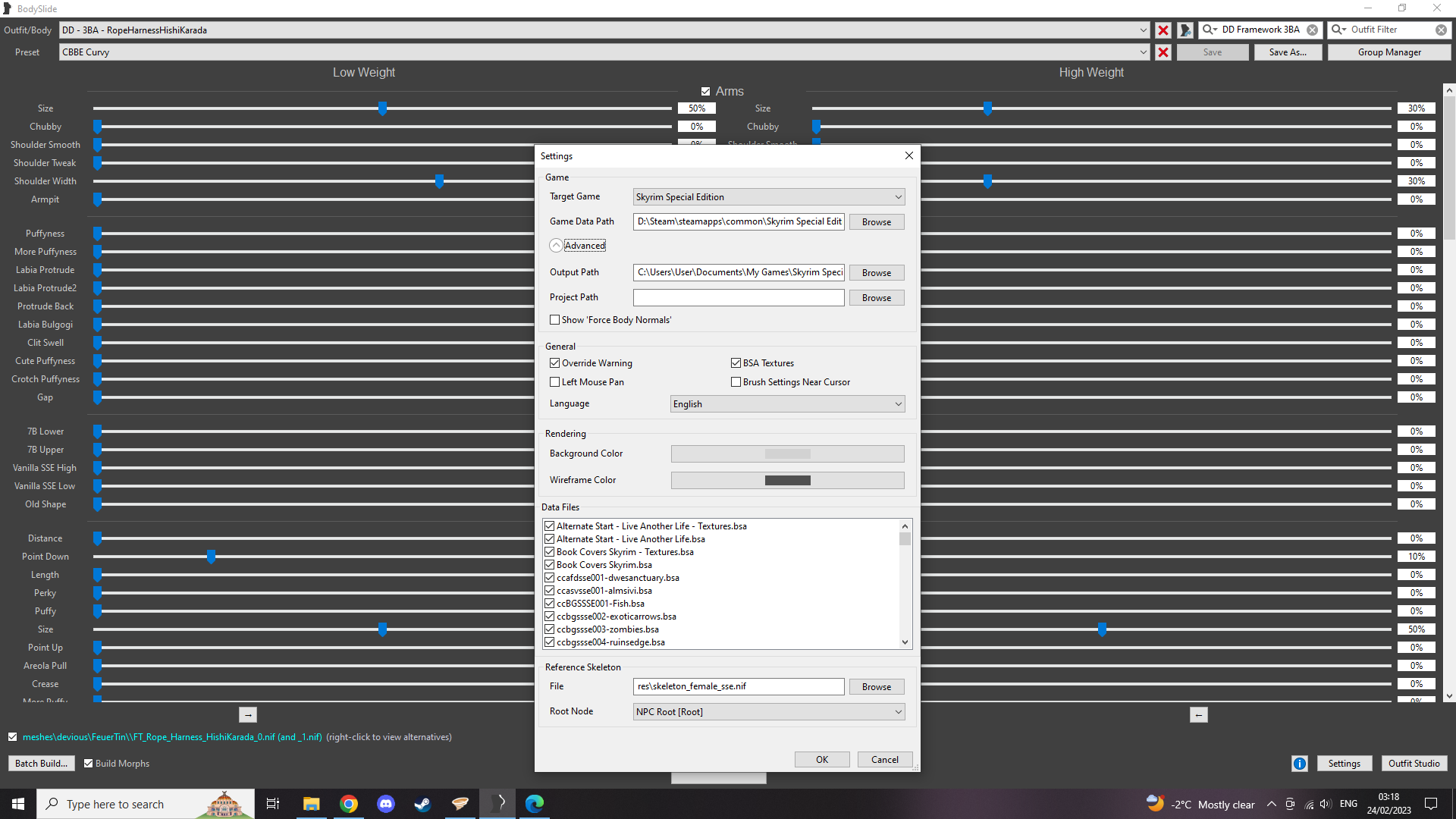Open File Explorer from the taskbar

click(x=311, y=804)
